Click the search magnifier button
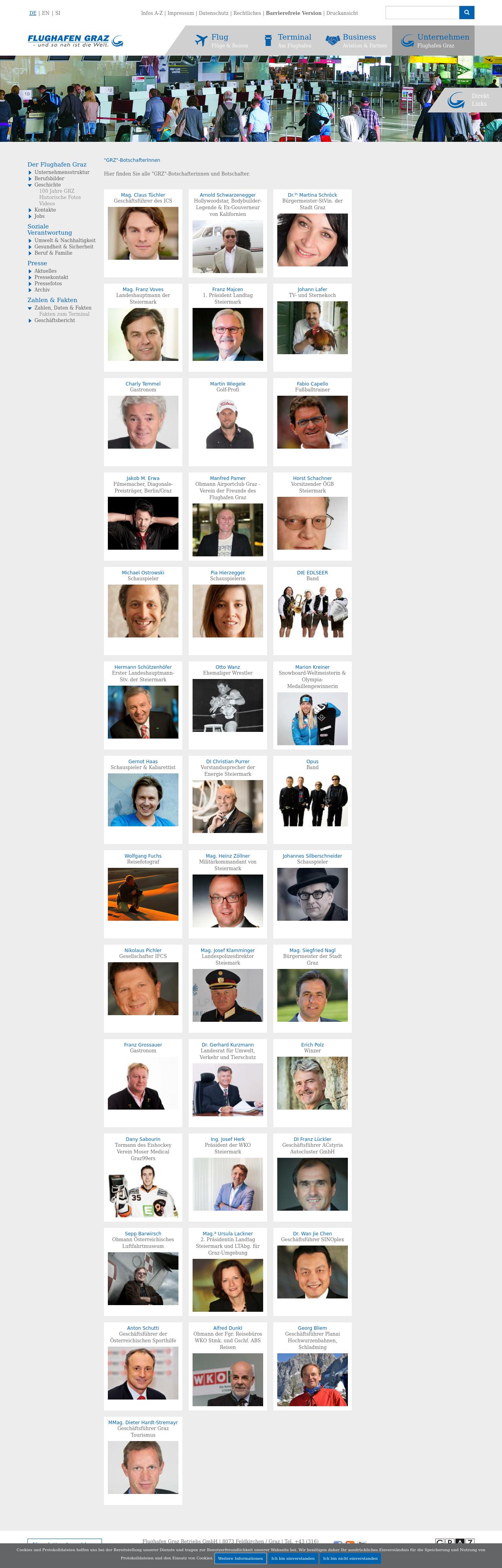Screen dimensions: 502x1568 [466, 12]
